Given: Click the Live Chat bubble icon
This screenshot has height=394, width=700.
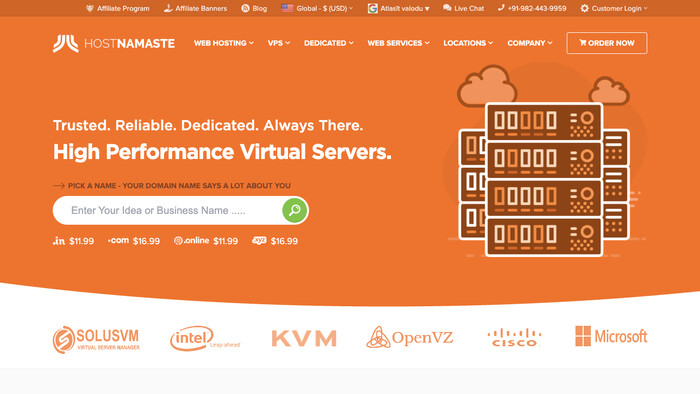Looking at the screenshot, I should click(x=447, y=8).
